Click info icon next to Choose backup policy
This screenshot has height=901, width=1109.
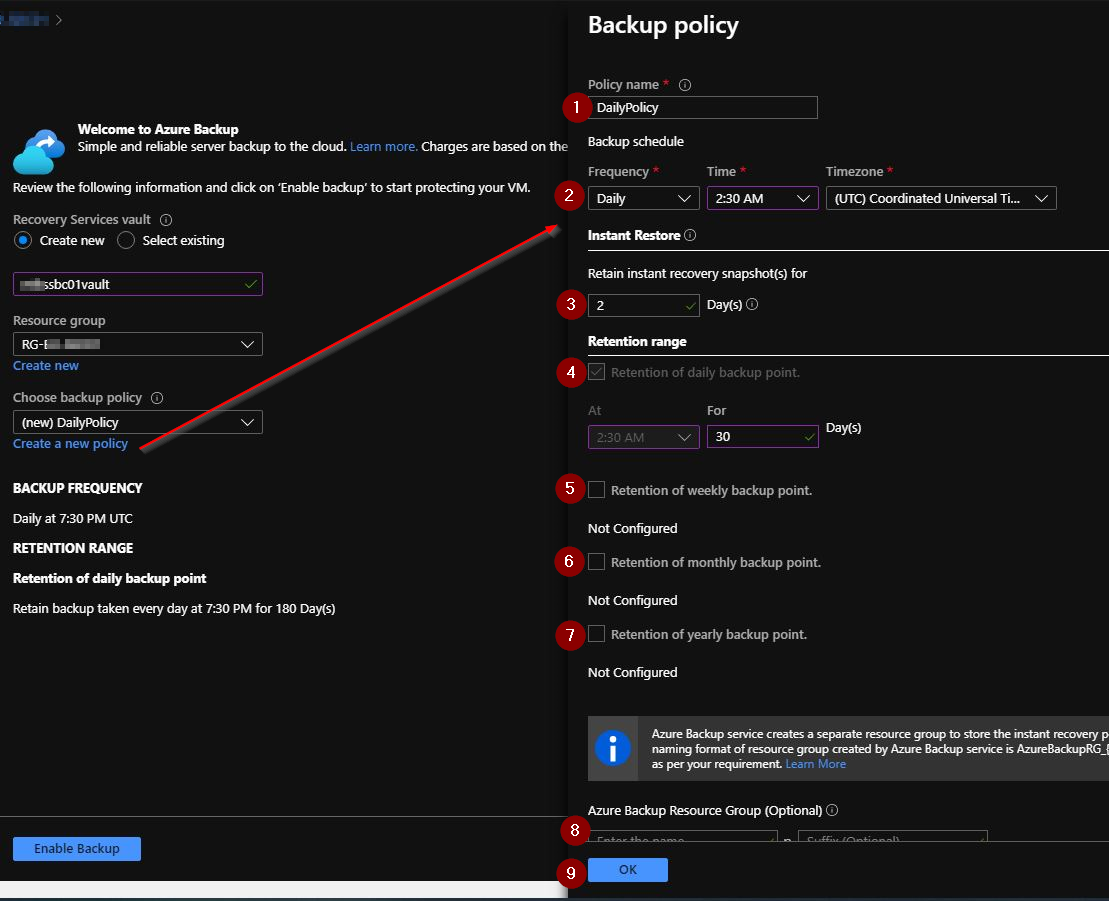157,398
